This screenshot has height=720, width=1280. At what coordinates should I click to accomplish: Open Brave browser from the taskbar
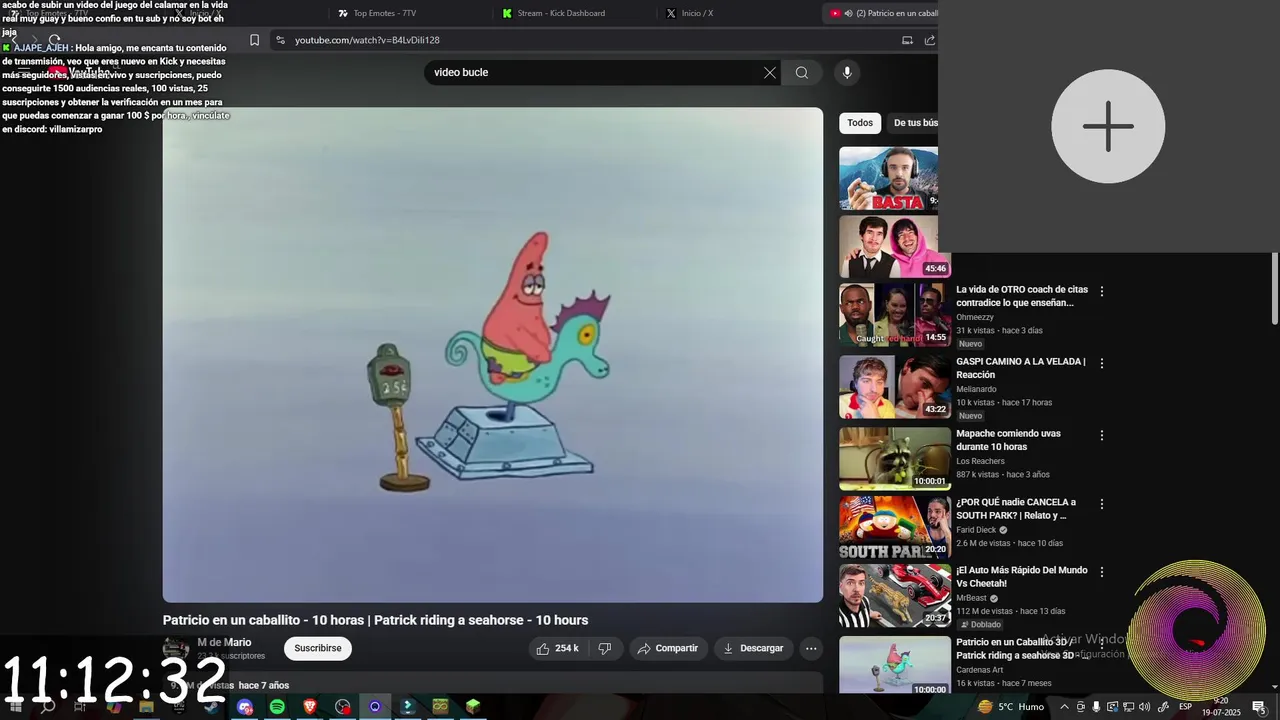tap(310, 707)
